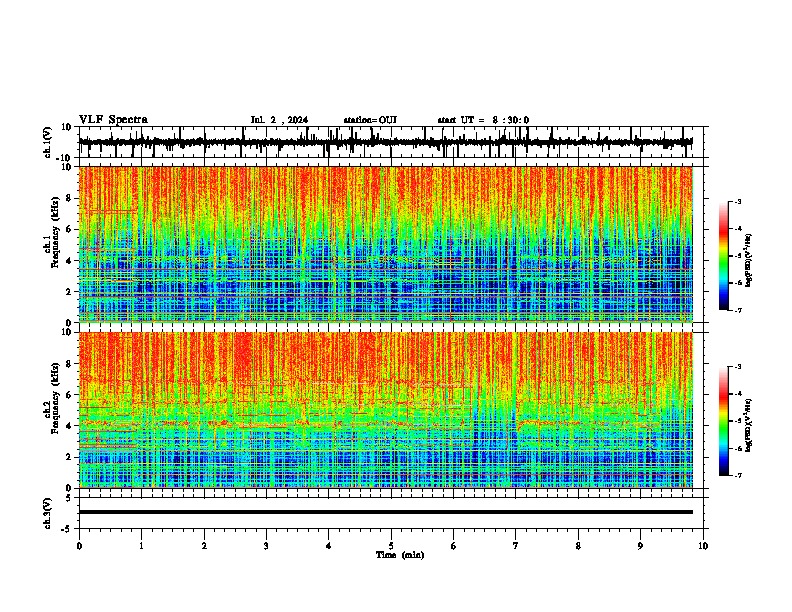Click inside the ch.1 spectrogram panel
Image resolution: width=792 pixels, height=612 pixels.
coord(385,244)
